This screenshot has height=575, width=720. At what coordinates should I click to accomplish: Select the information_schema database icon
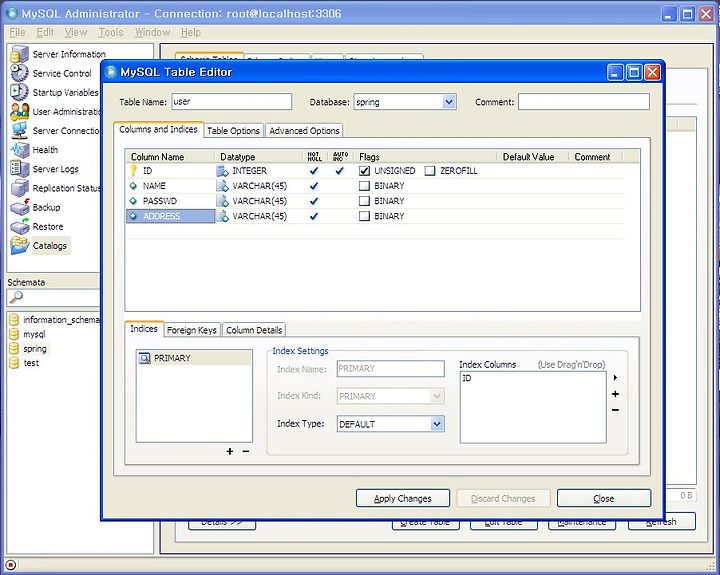pos(14,320)
